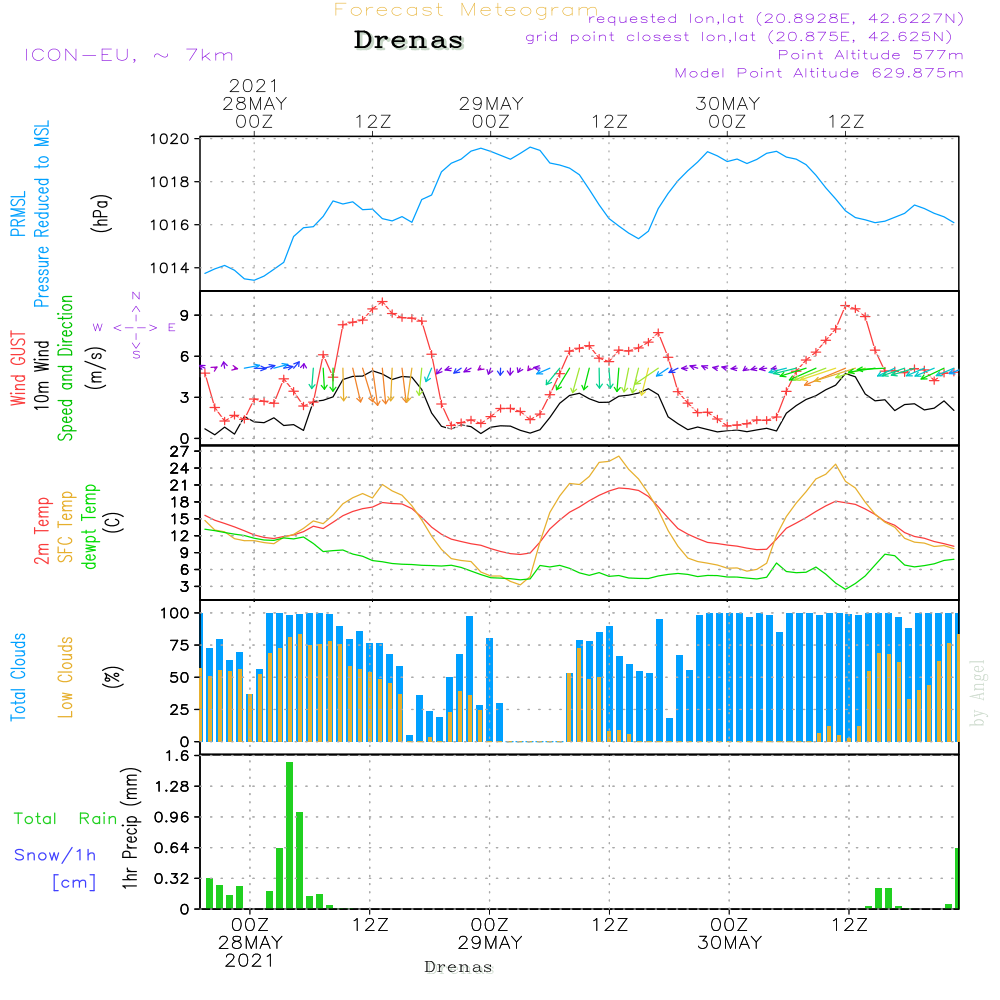Select the orange "SFC Temp" label

click(x=66, y=527)
